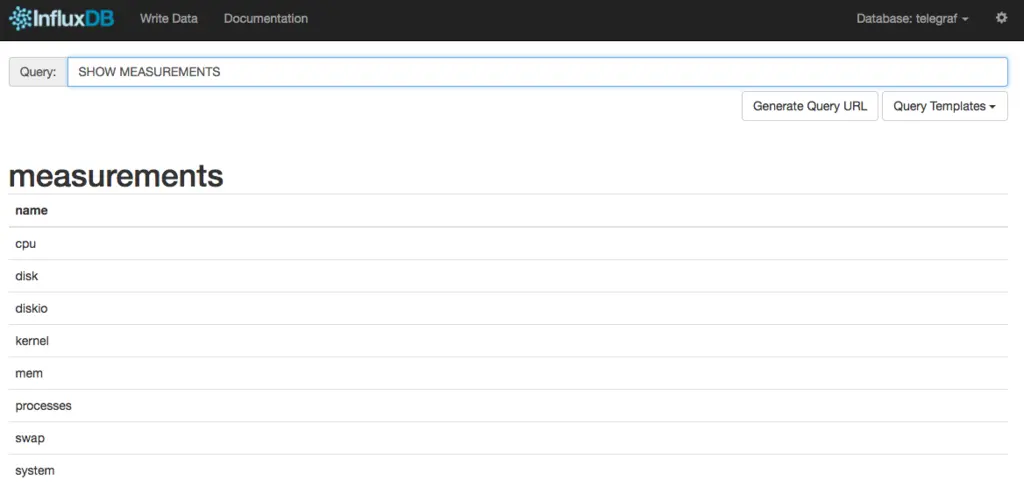This screenshot has width=1024, height=494.
Task: Go to the Documentation link in navbar
Action: coord(266,19)
